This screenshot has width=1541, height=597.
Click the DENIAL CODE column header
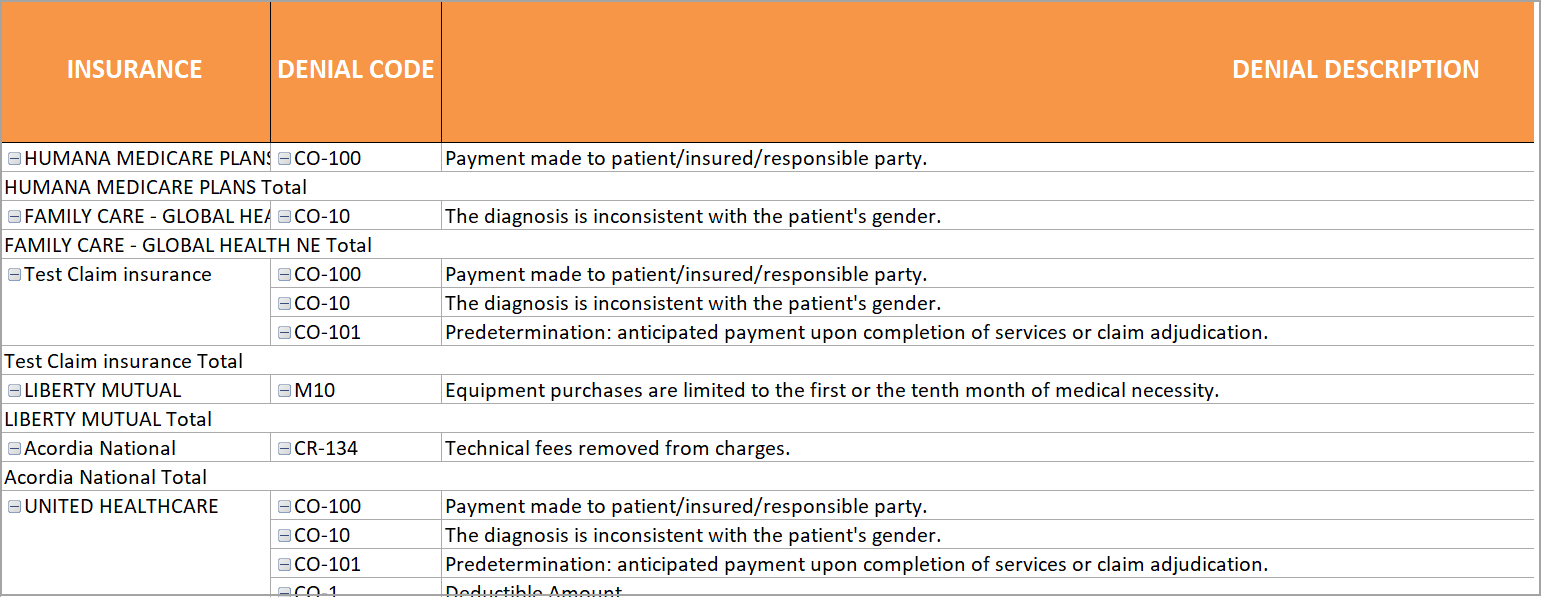point(355,70)
